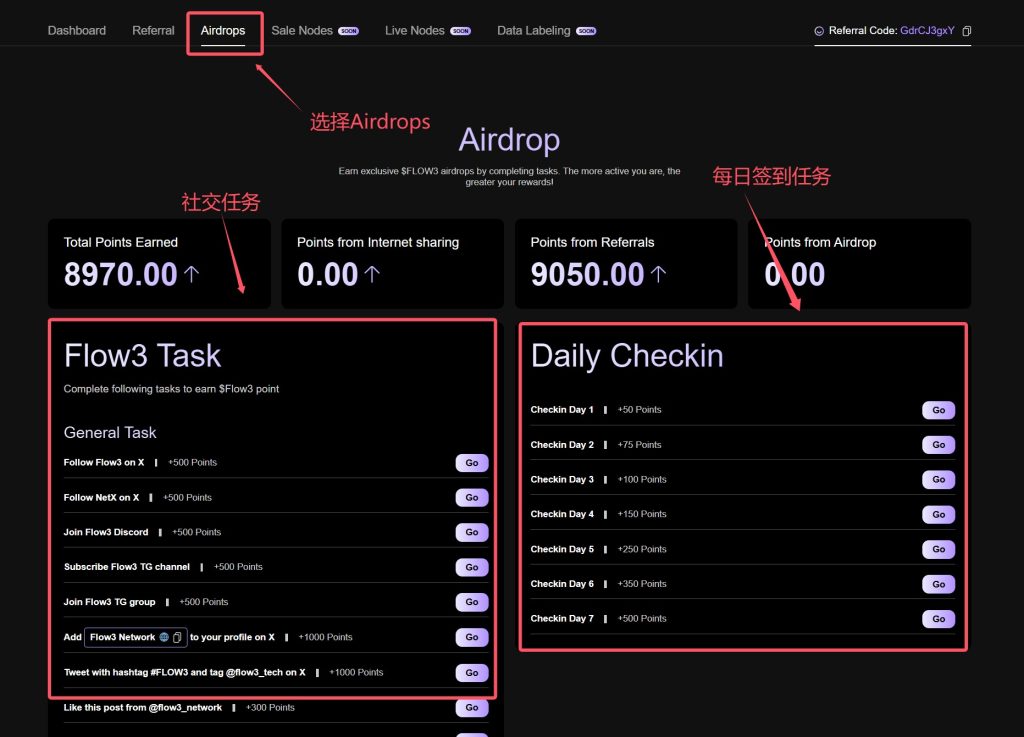Image resolution: width=1024 pixels, height=737 pixels.
Task: Click the globe icon in Flow3 Network tag
Action: (x=164, y=637)
